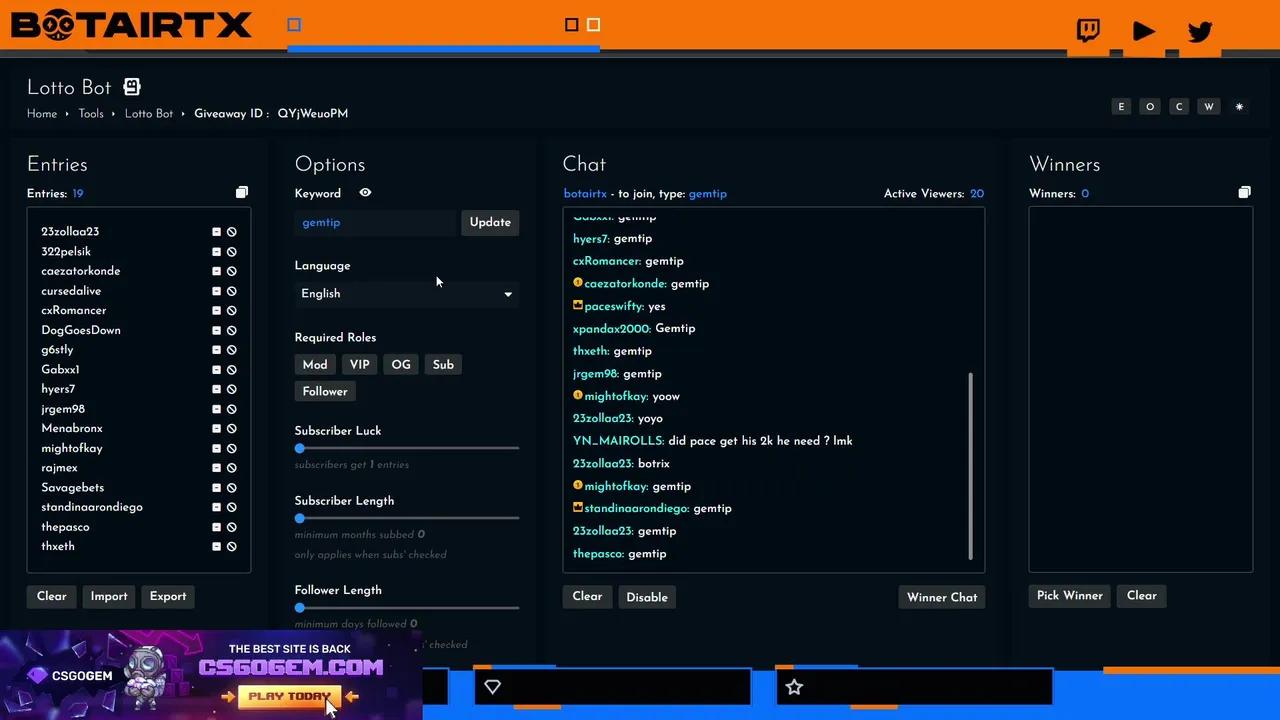Open the YouTube play icon in header
1280x720 pixels.
click(x=1144, y=31)
